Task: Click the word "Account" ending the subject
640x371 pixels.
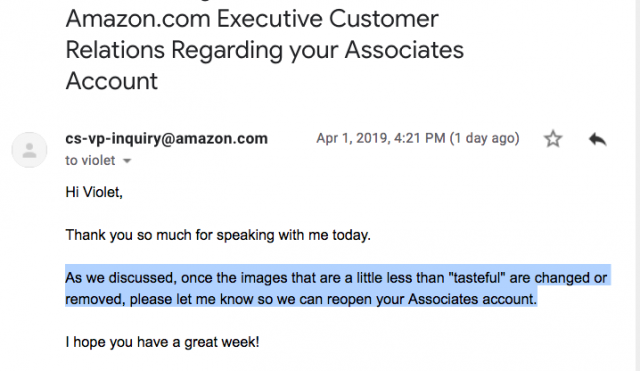Action: [111, 81]
